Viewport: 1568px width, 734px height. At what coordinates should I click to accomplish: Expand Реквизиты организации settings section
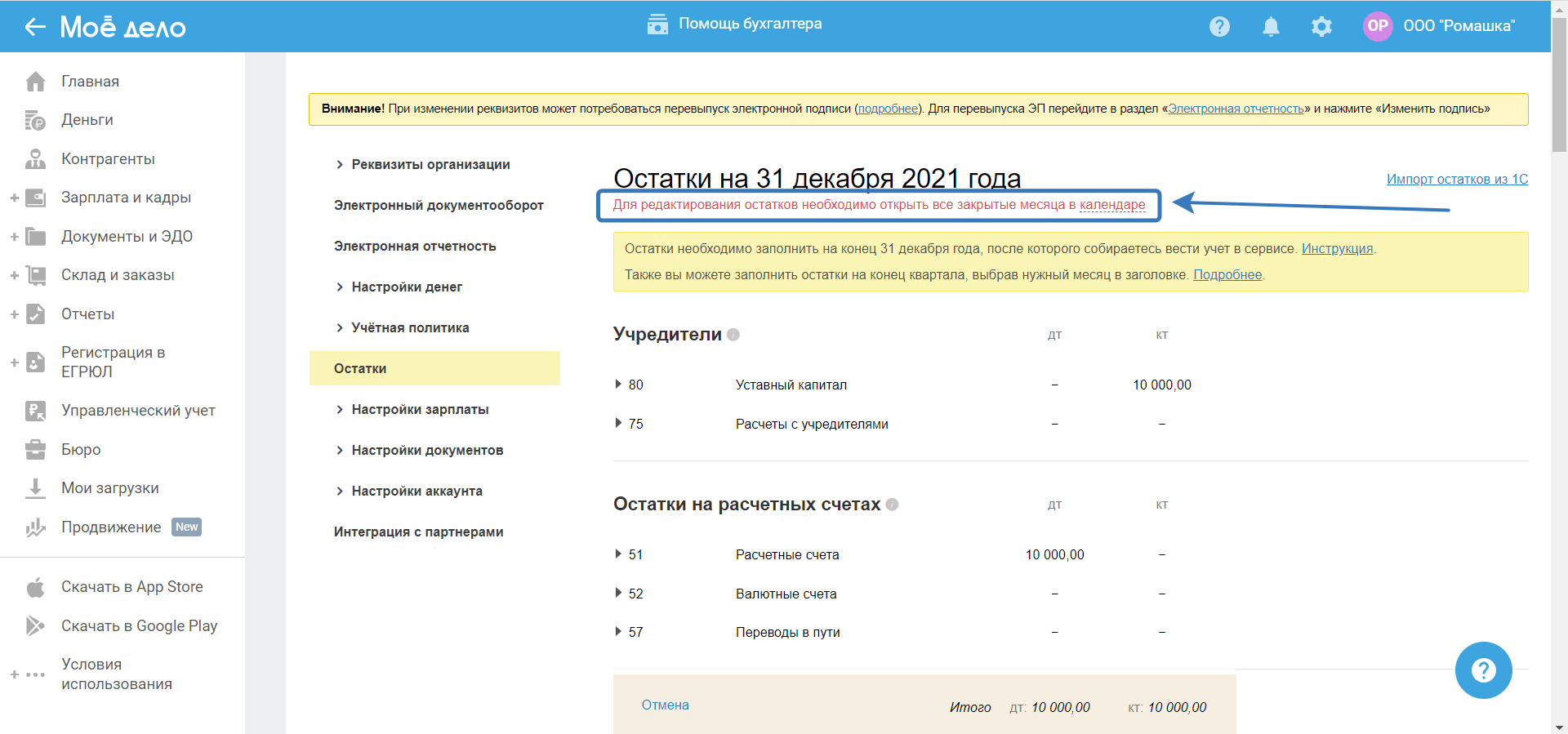(x=340, y=165)
